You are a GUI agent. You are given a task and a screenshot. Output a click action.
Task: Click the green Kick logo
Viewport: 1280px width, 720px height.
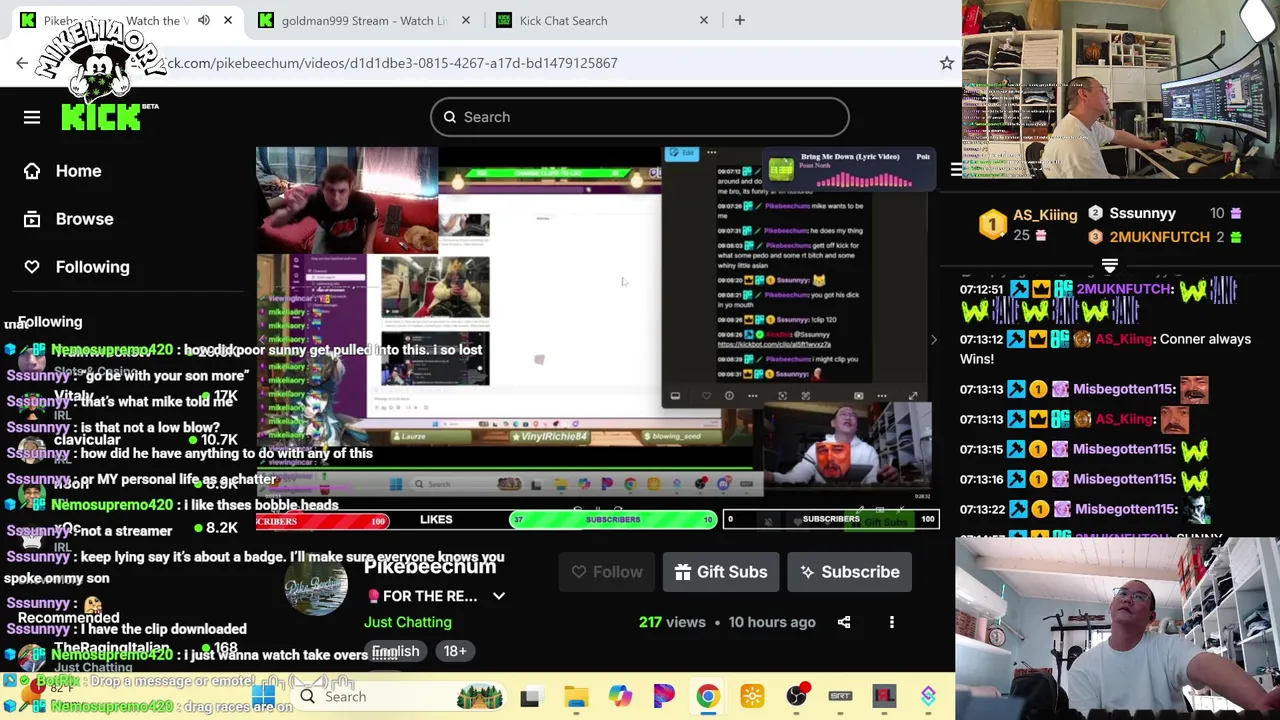100,117
